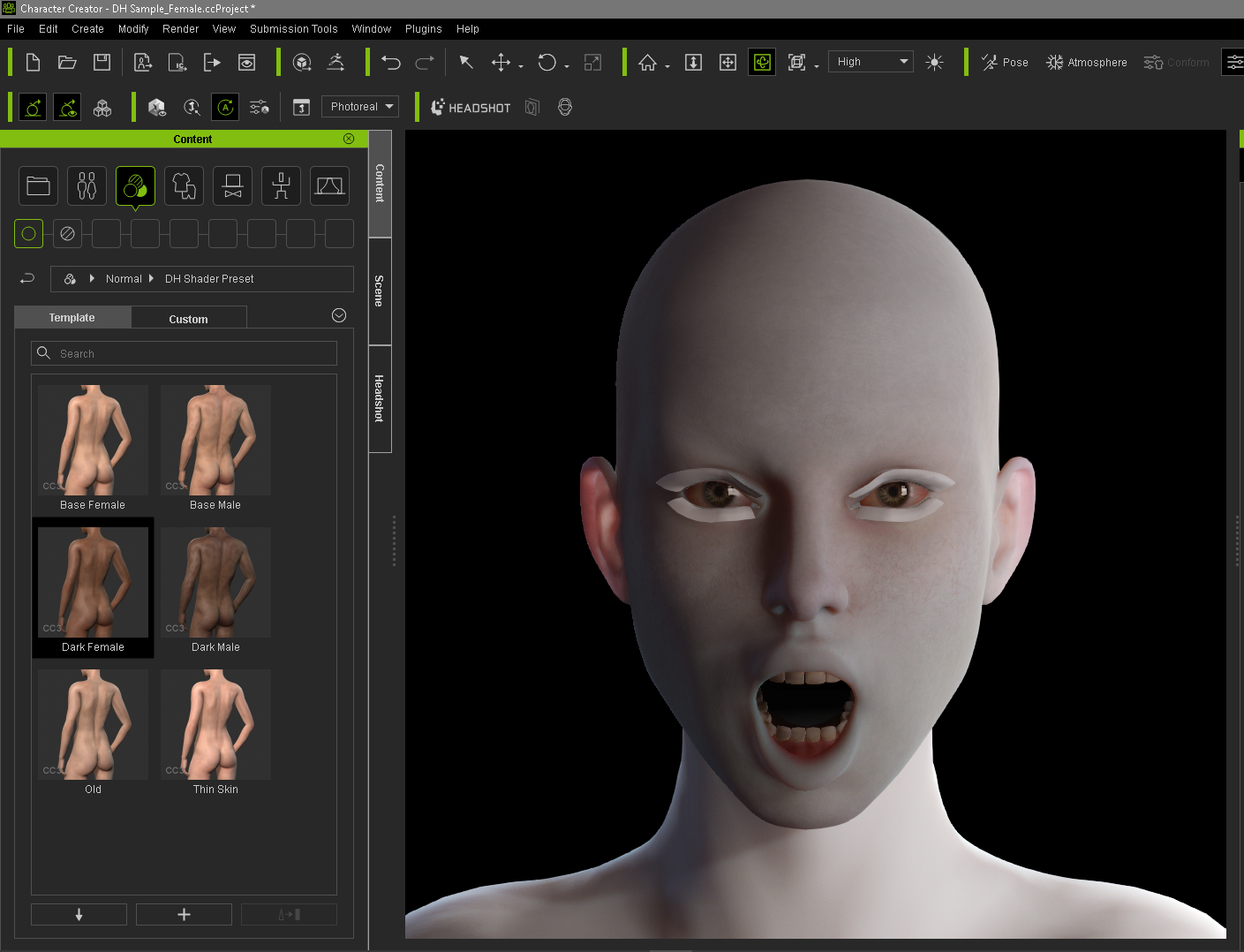The image size is (1244, 952).
Task: Open the Render menu
Action: click(181, 29)
